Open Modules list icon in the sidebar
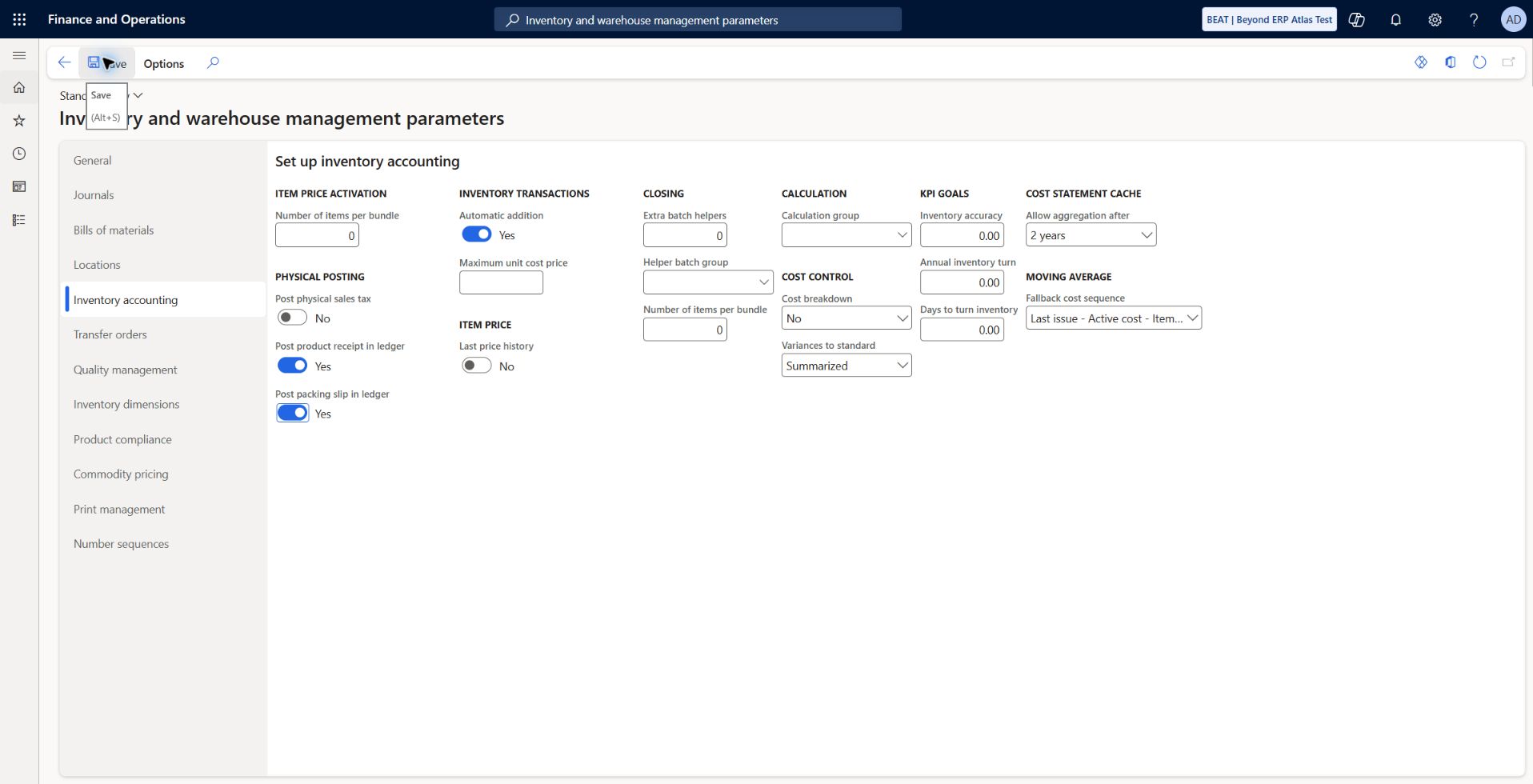 [x=19, y=220]
